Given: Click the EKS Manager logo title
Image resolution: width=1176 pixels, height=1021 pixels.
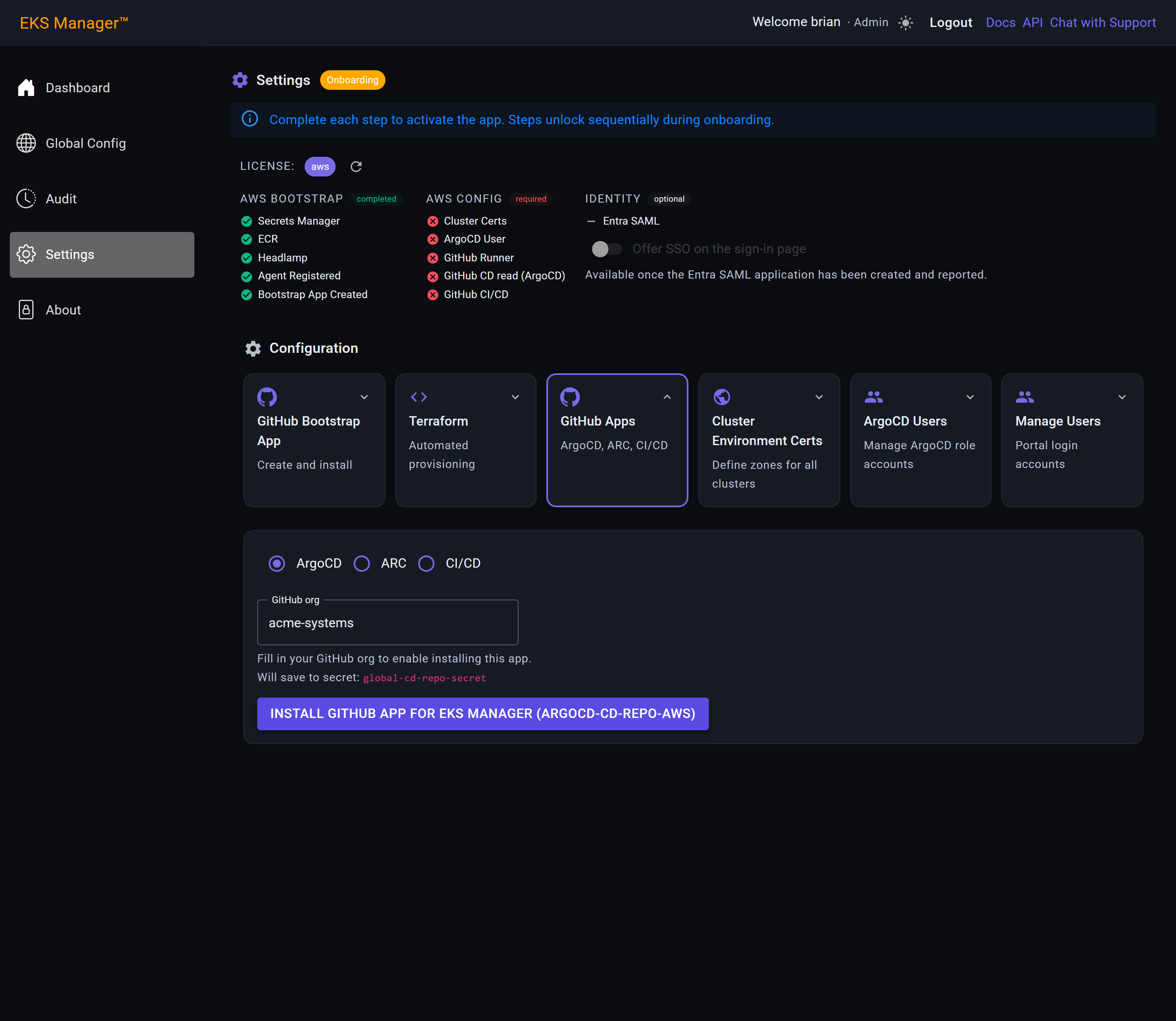Looking at the screenshot, I should coord(74,23).
